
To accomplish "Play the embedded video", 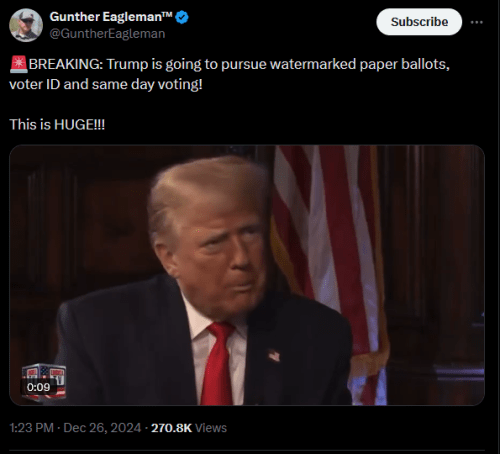I will [x=247, y=275].
